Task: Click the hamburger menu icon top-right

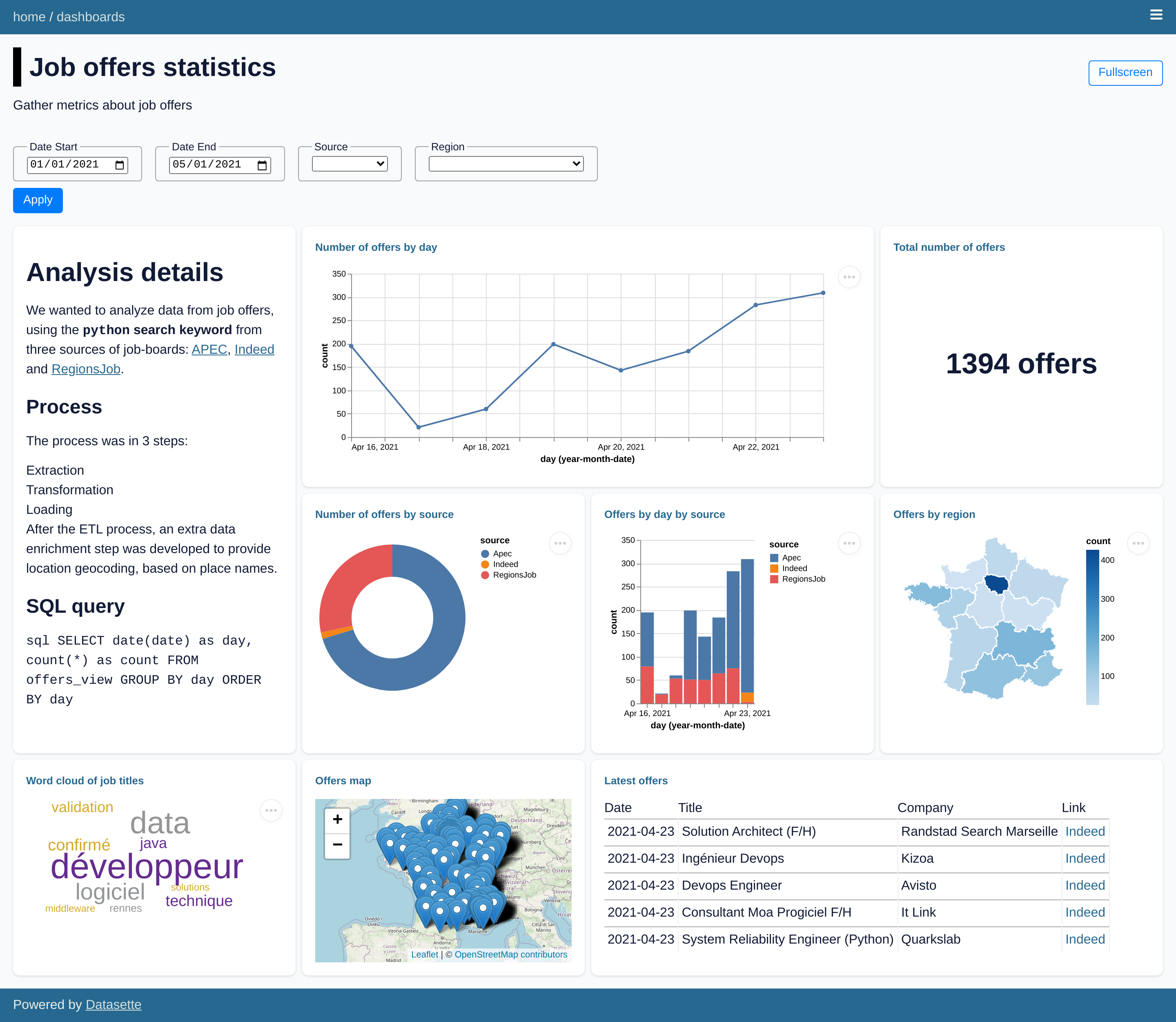Action: click(x=1156, y=15)
